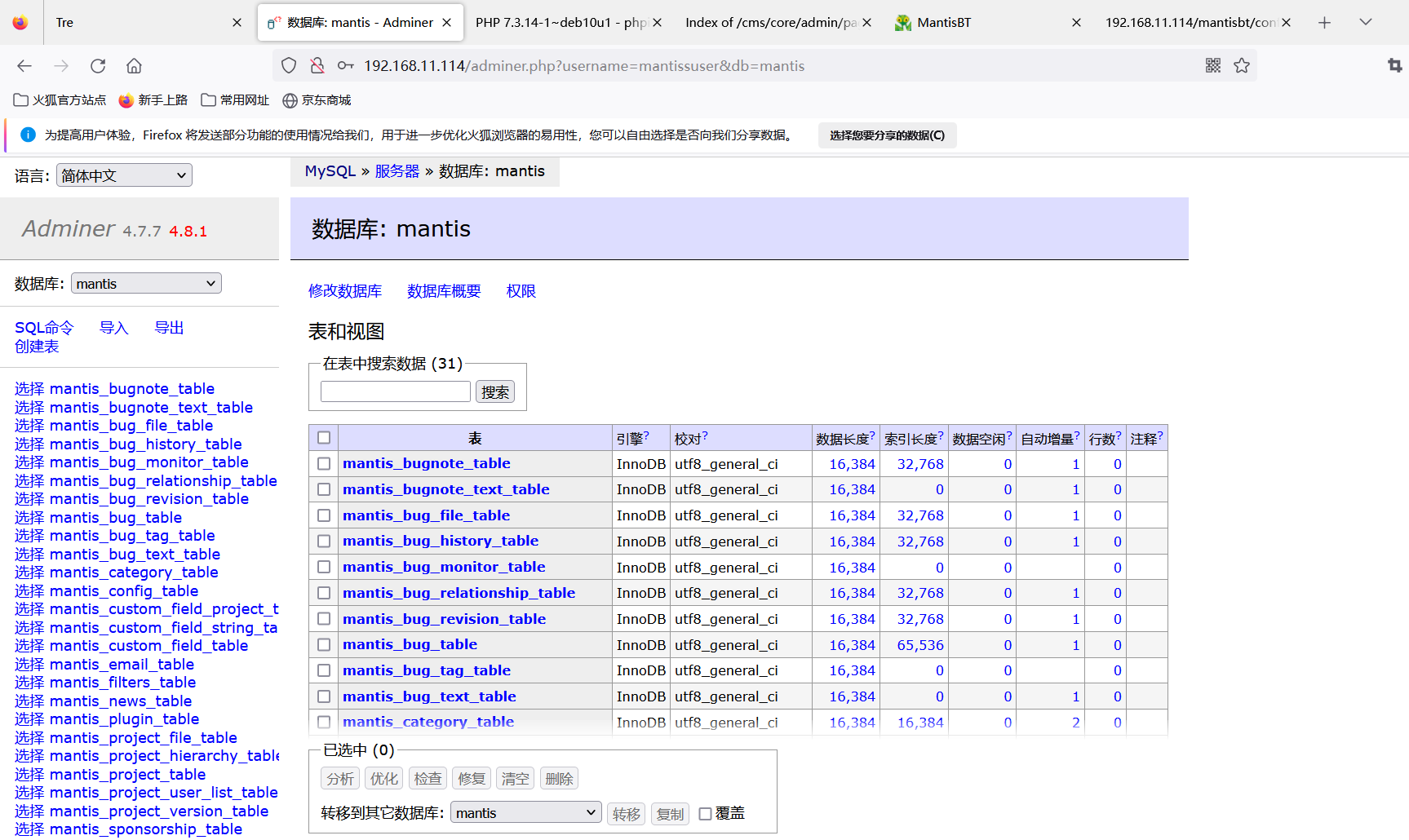Click 选择您要分享的数据 button
The width and height of the screenshot is (1409, 840).
click(888, 135)
